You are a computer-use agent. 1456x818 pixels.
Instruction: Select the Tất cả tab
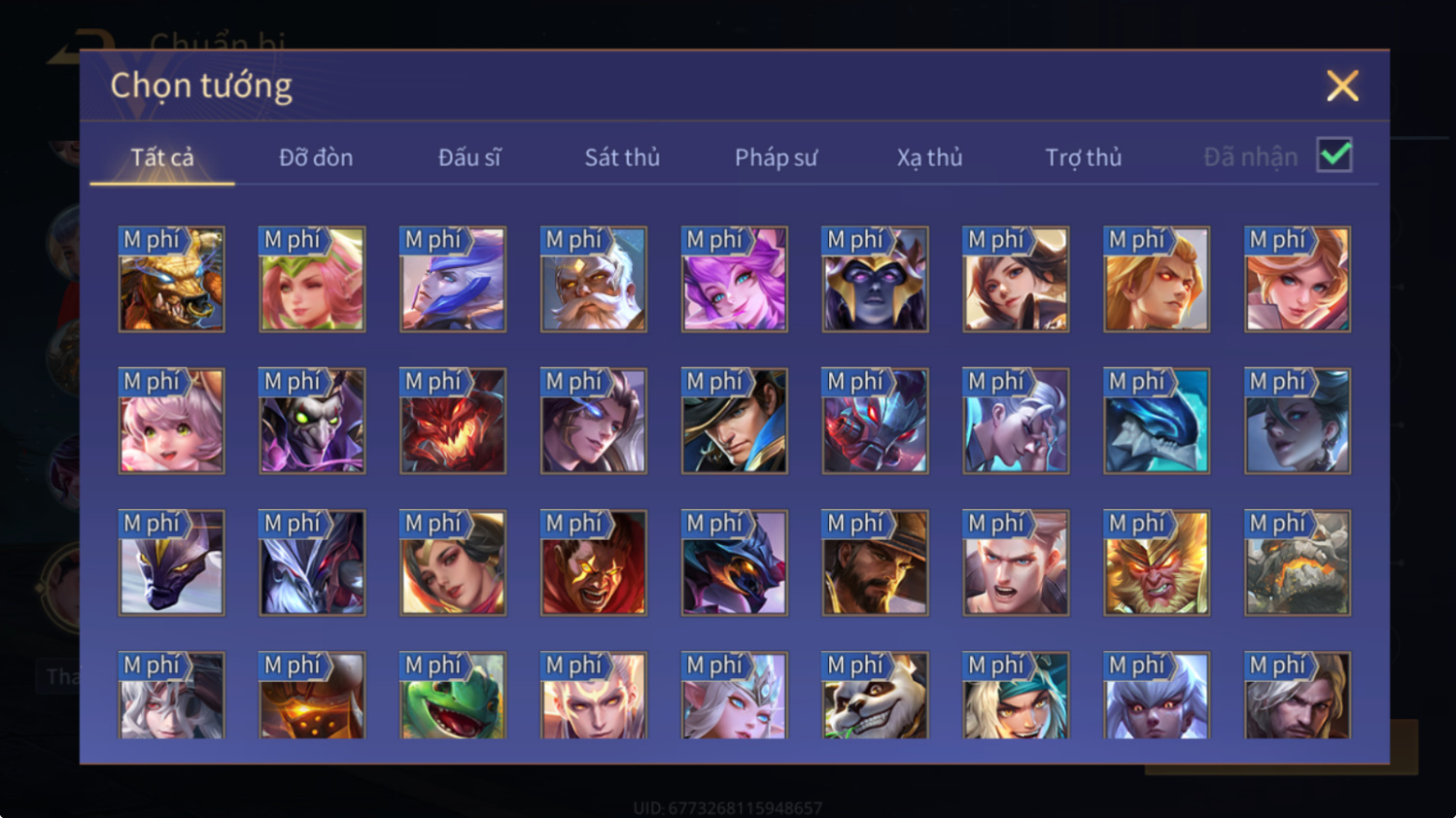[162, 157]
